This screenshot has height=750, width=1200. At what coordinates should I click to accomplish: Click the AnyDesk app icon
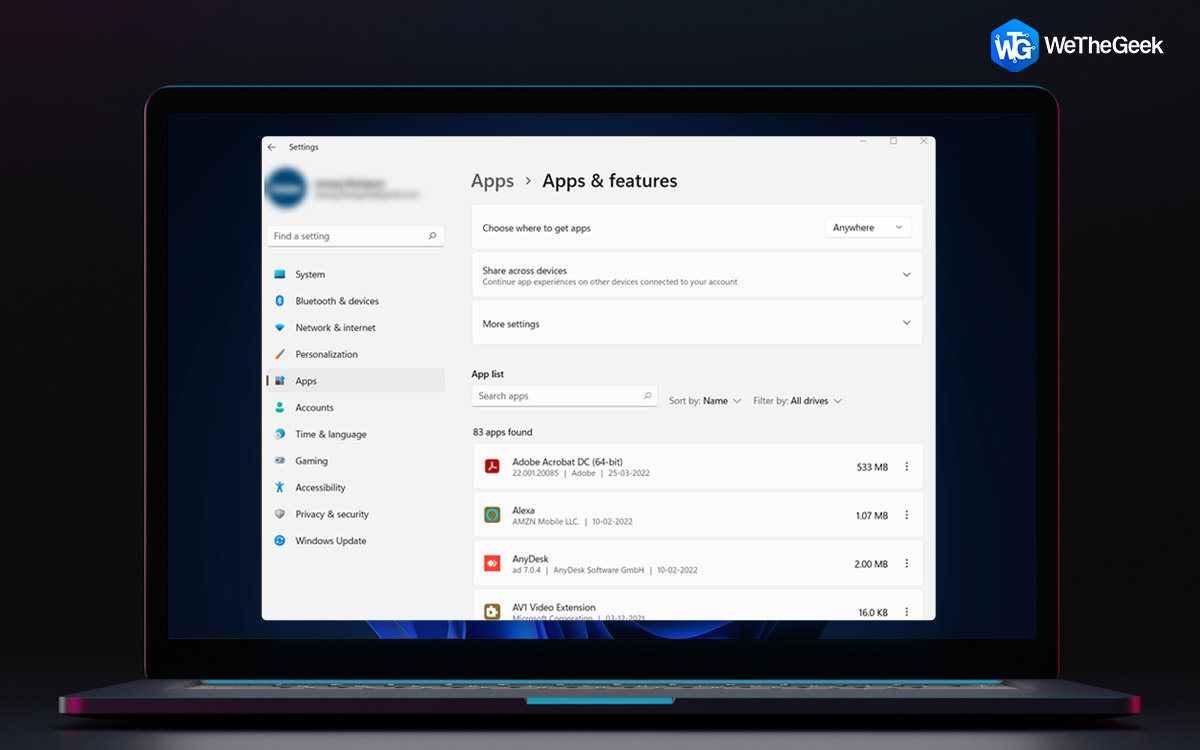coord(492,563)
